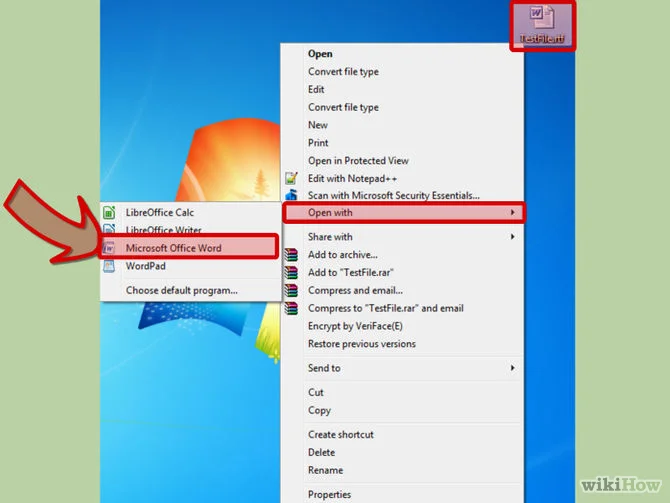Image resolution: width=670 pixels, height=503 pixels.
Task: Click WinRAR icon beside Compress to "TestFile.rar" and email
Action: (x=291, y=308)
